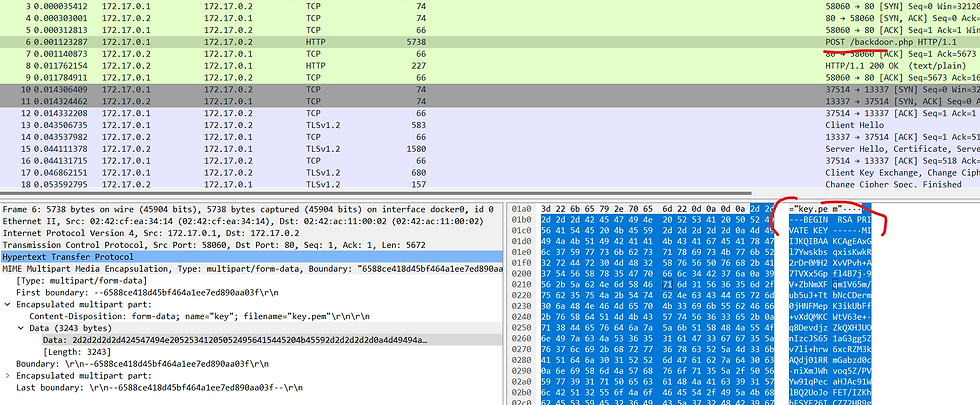Select packet 16 with time 0.044131715
The width and height of the screenshot is (980, 405).
(490, 161)
